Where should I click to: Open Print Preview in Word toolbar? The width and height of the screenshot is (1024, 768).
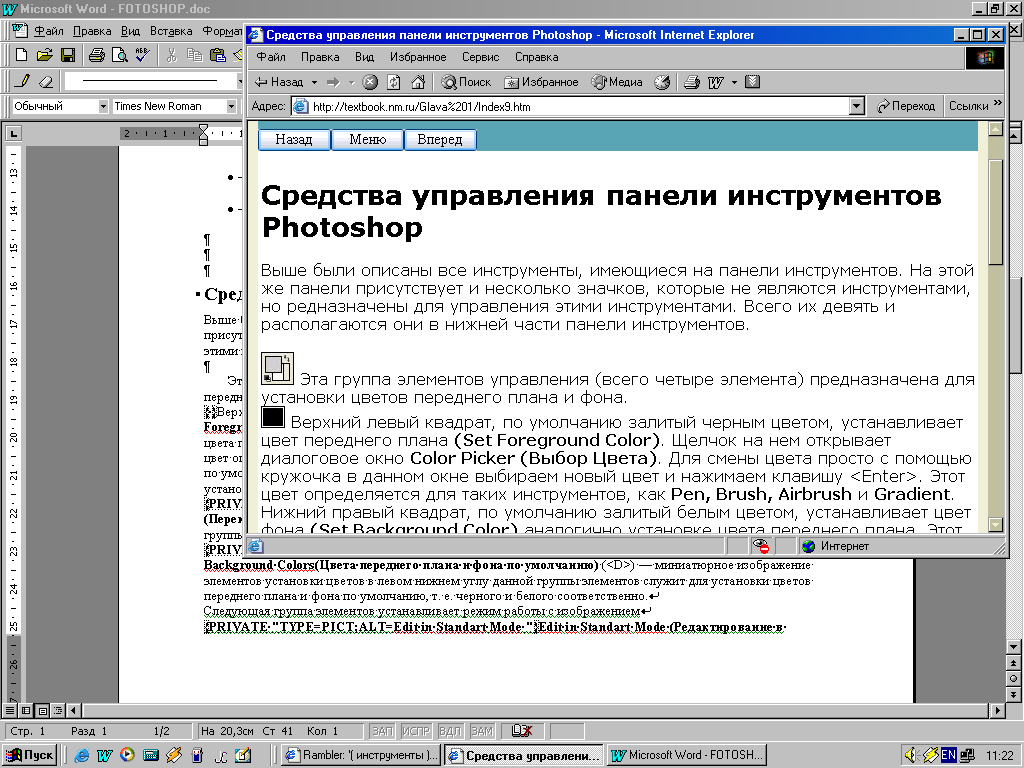click(x=120, y=55)
